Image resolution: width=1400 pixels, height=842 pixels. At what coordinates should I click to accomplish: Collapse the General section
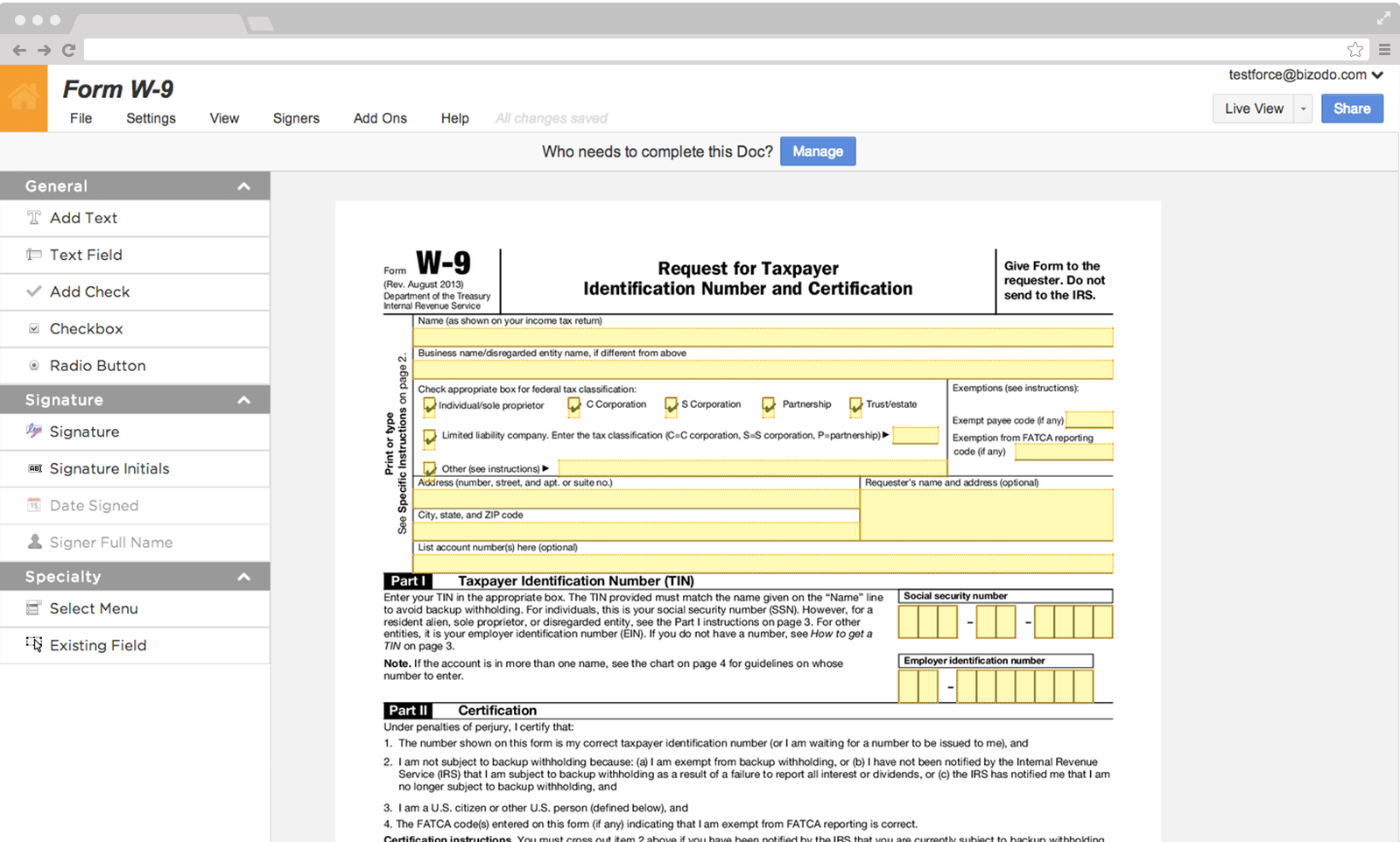pyautogui.click(x=243, y=186)
